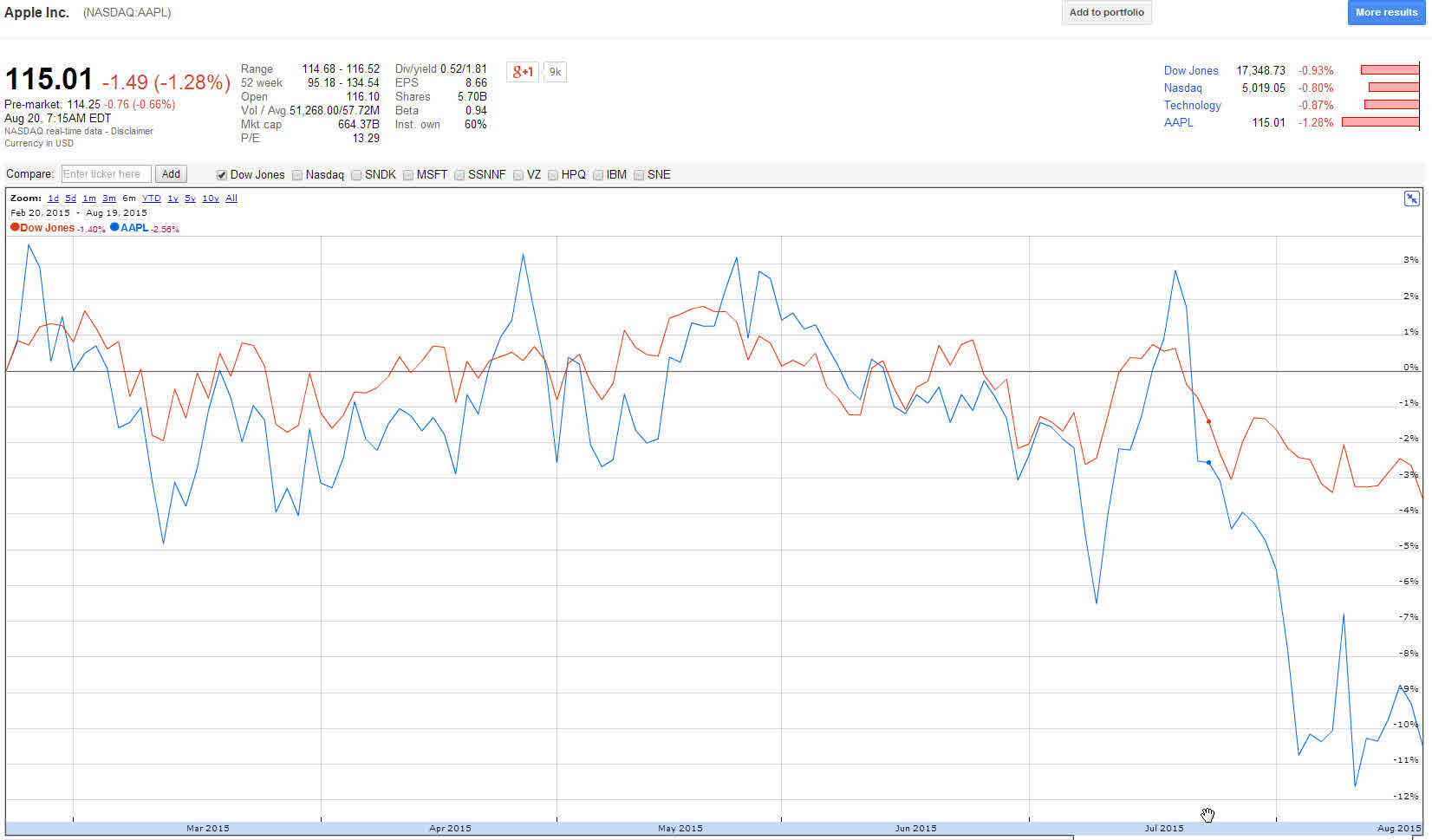
Task: Click the Div/yield value 0.52/1.81
Action: (464, 69)
